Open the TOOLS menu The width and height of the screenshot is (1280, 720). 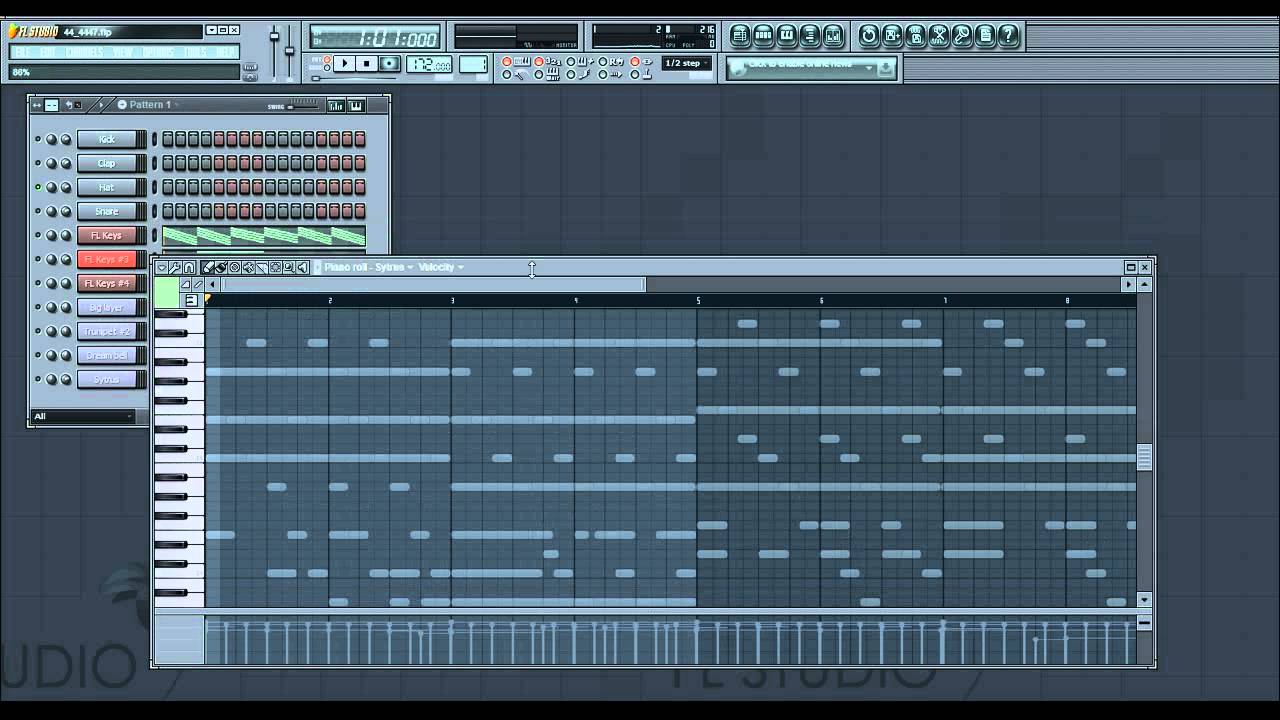coord(195,52)
